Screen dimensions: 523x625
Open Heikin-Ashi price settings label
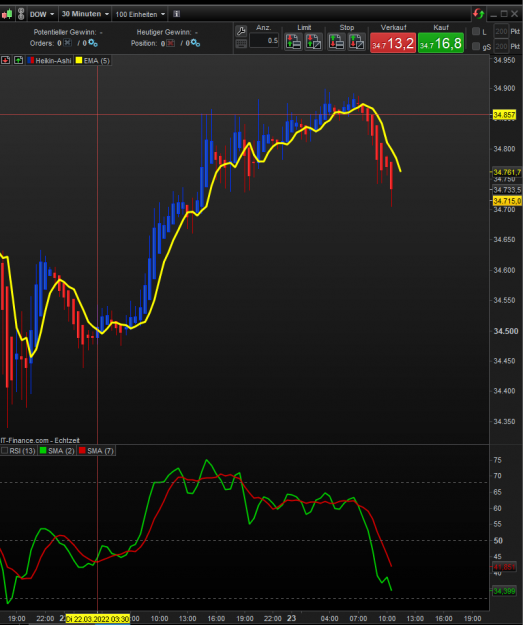[x=53, y=61]
